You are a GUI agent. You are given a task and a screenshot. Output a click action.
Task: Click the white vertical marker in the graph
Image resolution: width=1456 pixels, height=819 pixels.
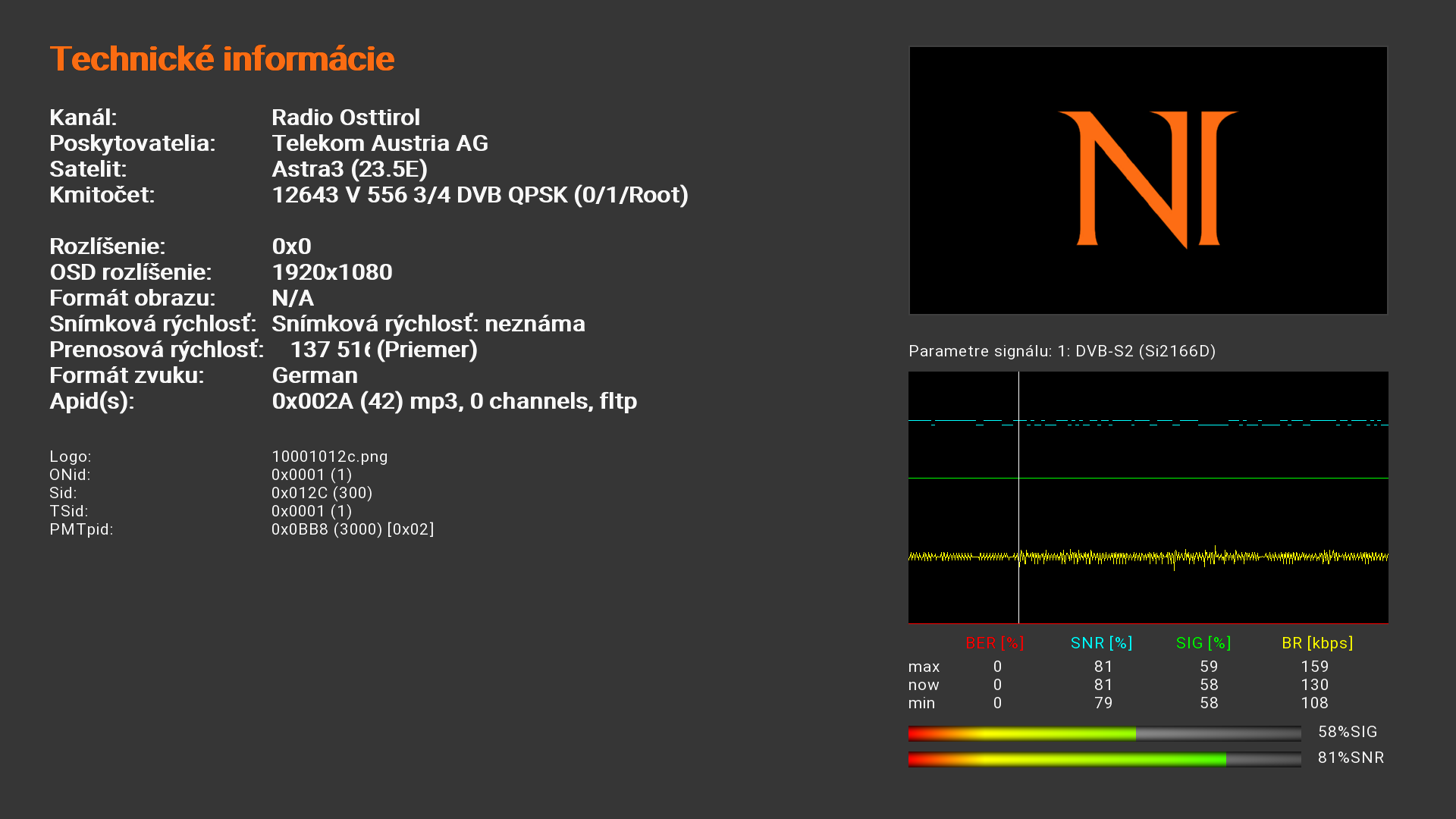tap(1018, 516)
